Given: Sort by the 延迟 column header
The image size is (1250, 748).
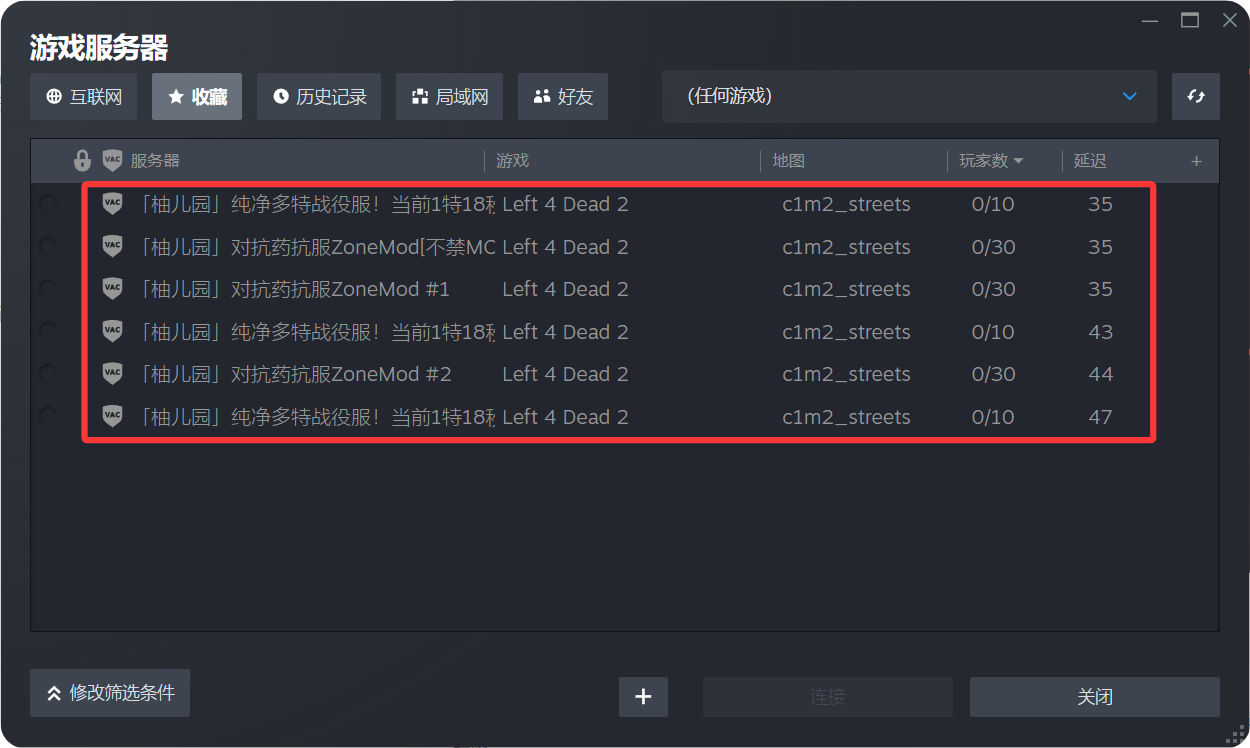Looking at the screenshot, I should [1090, 161].
